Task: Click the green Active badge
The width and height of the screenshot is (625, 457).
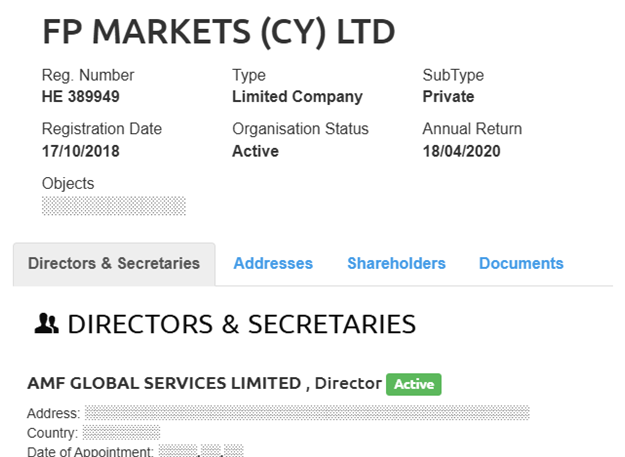Action: pyautogui.click(x=414, y=384)
